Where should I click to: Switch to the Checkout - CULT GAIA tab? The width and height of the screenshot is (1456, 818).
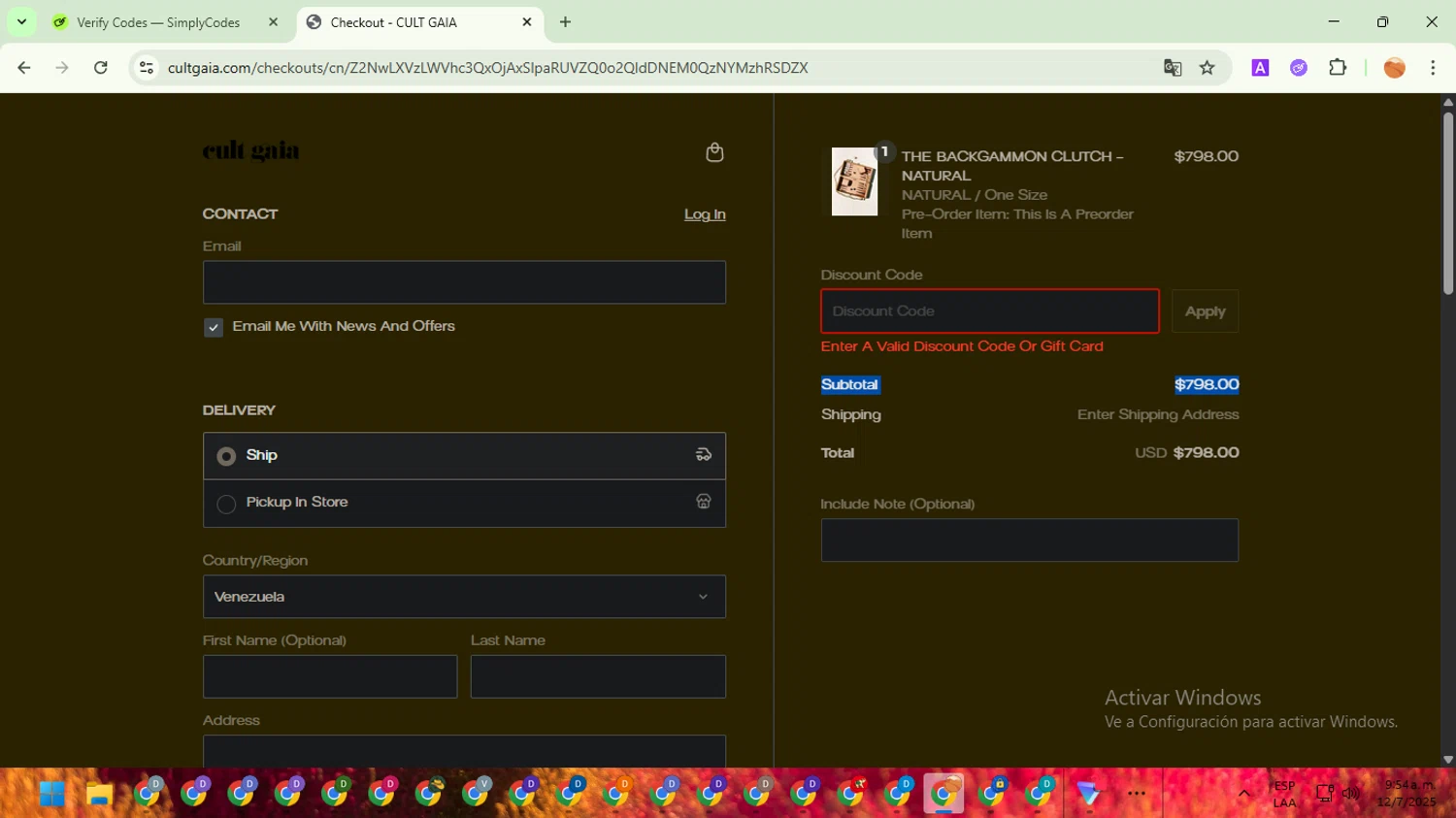[x=393, y=22]
